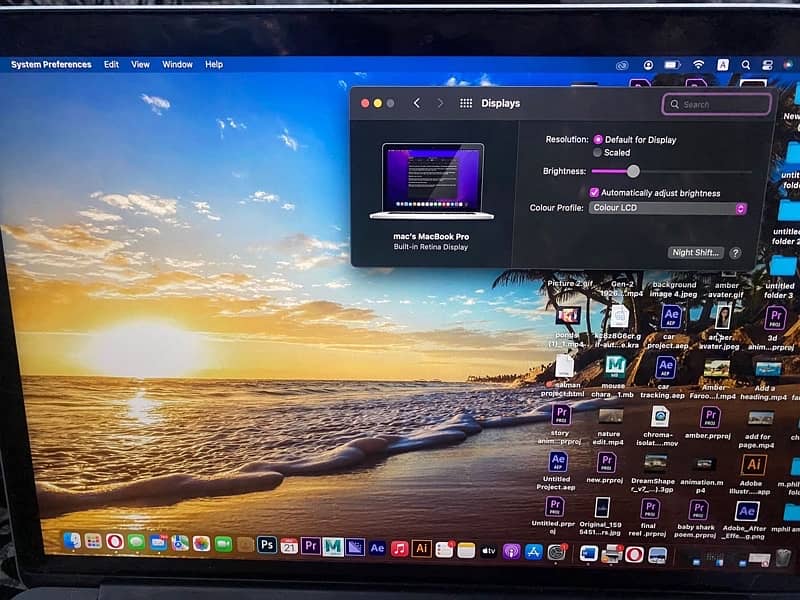The height and width of the screenshot is (600, 800).
Task: Open After Effects in the Dock
Action: (x=377, y=547)
